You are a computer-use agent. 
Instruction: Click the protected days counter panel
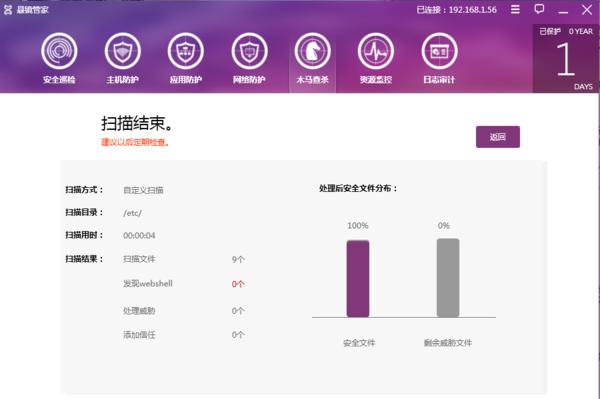point(566,59)
